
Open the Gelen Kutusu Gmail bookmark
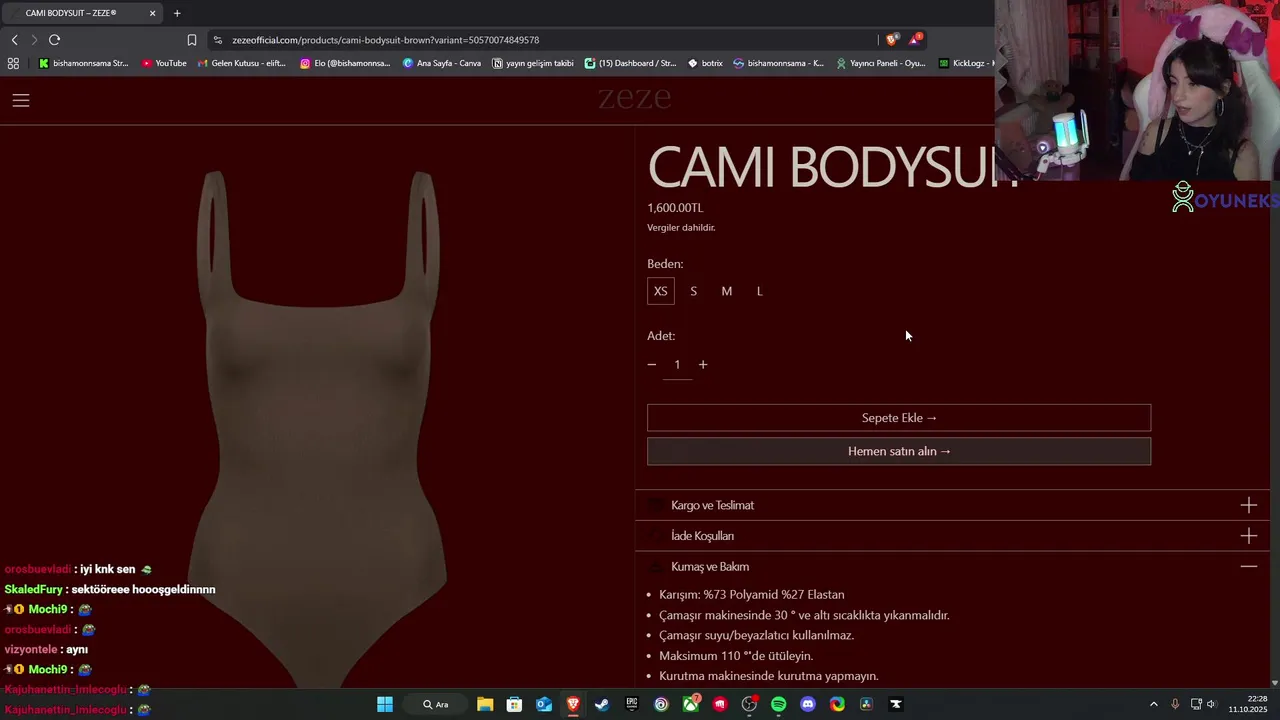[x=242, y=63]
